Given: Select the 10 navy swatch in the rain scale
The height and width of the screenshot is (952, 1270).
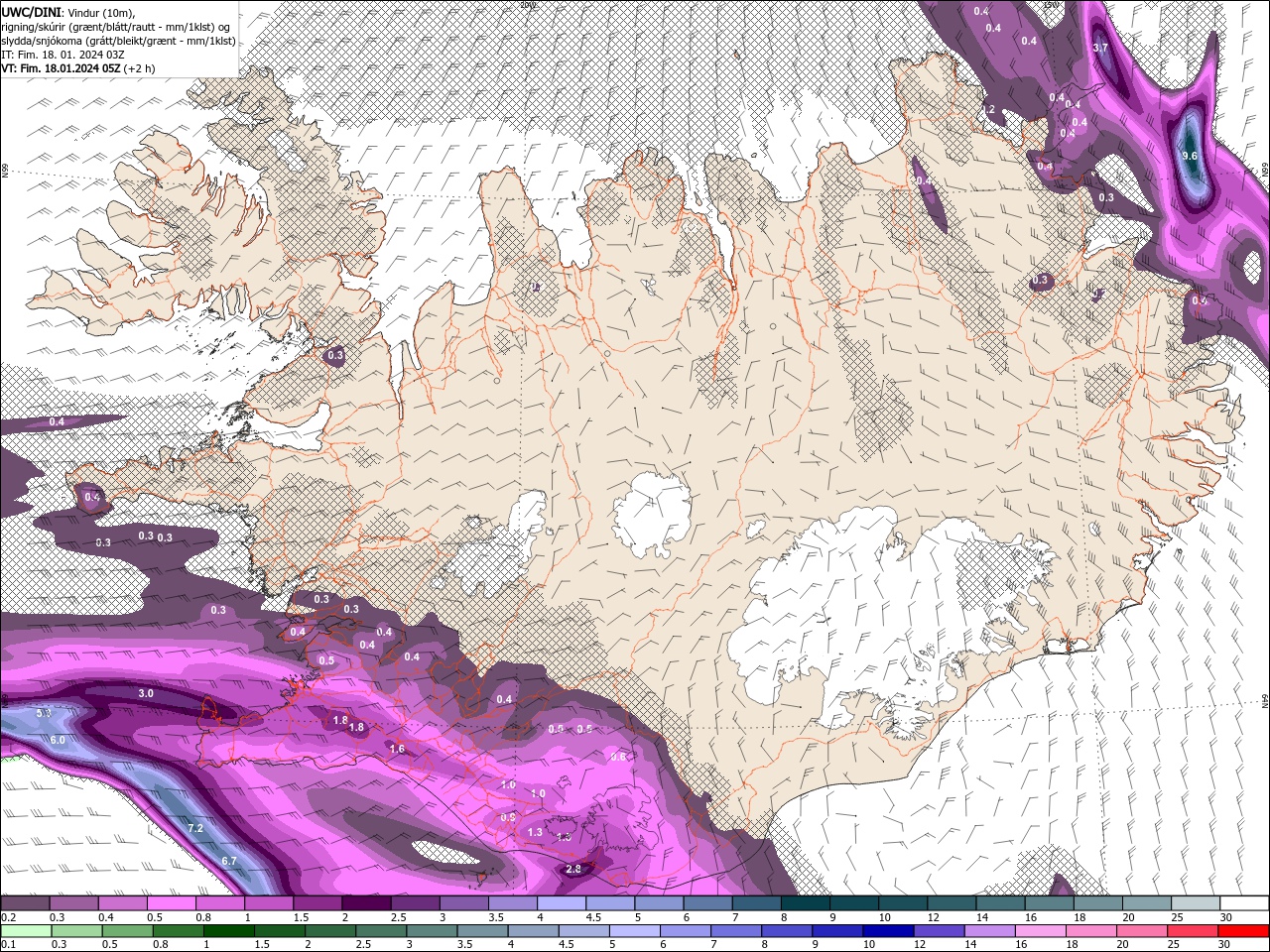Looking at the screenshot, I should click(x=889, y=930).
